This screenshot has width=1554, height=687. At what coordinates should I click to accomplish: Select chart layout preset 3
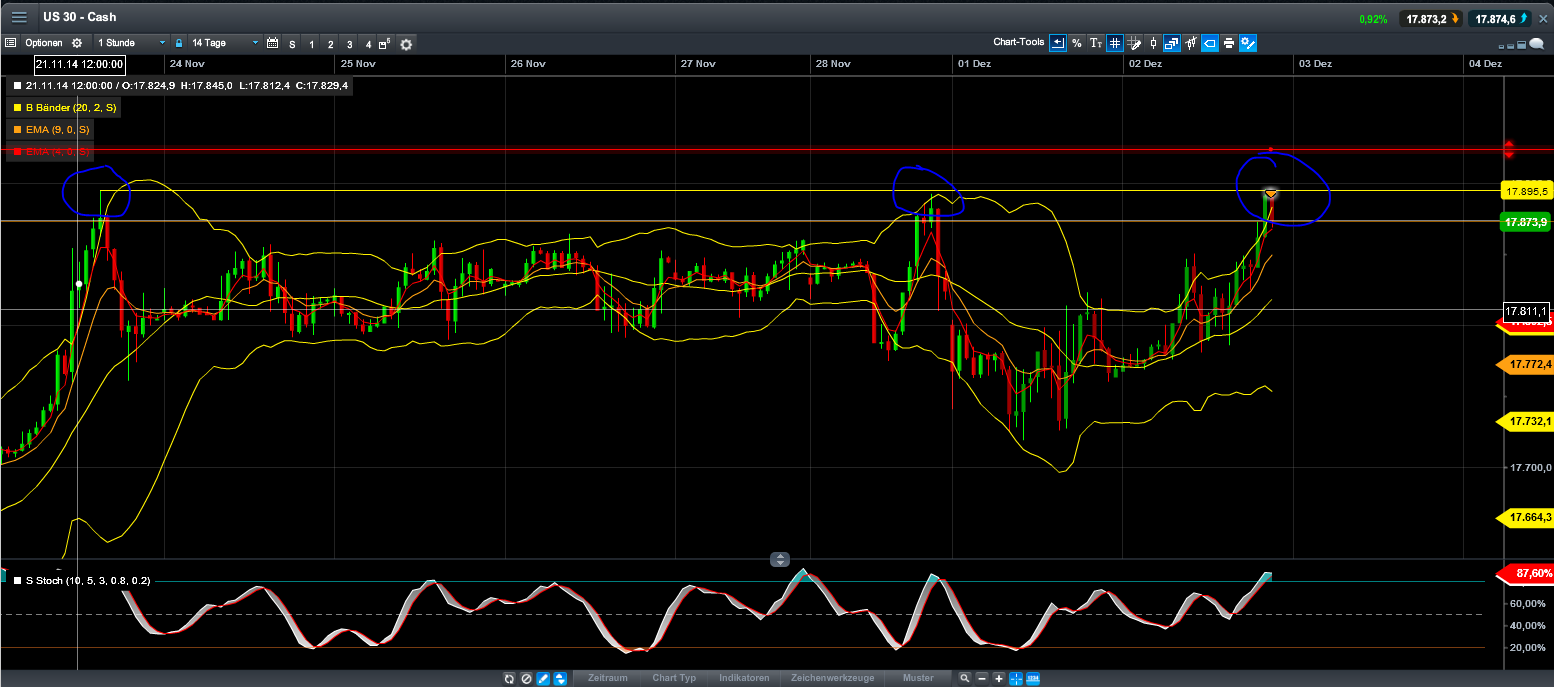click(x=349, y=43)
